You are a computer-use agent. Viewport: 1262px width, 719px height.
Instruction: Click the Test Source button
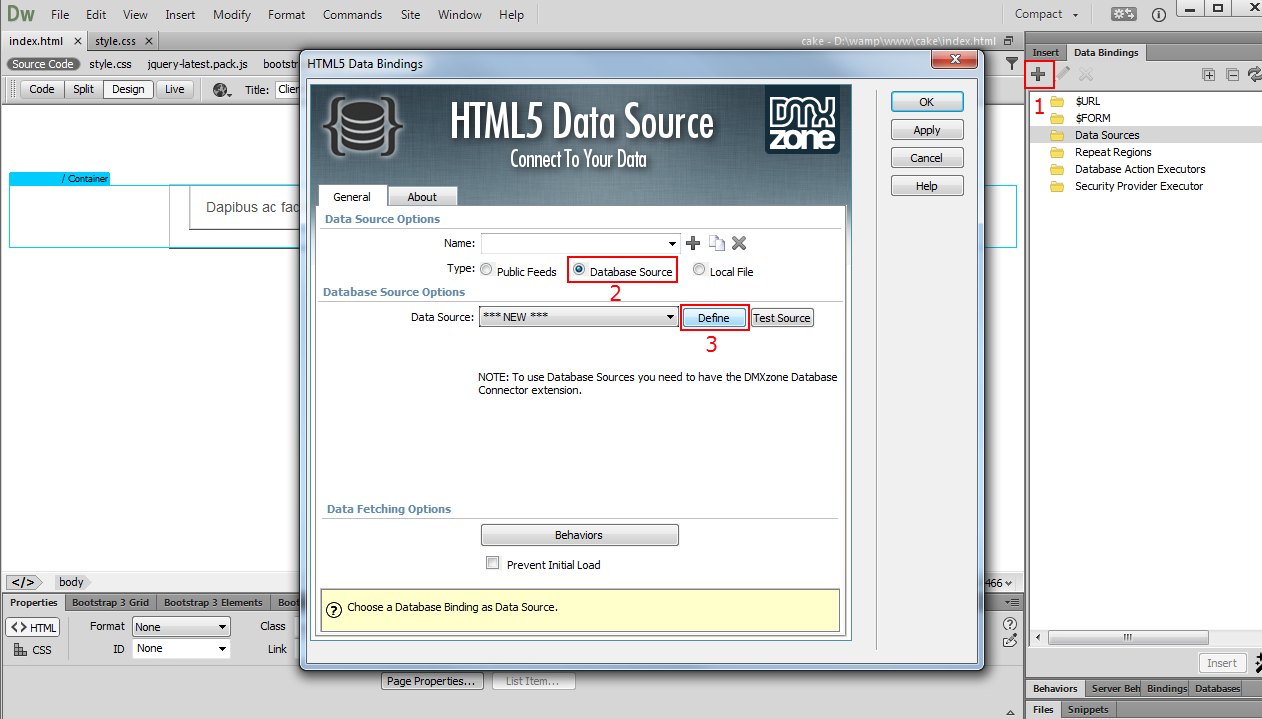click(x=782, y=318)
